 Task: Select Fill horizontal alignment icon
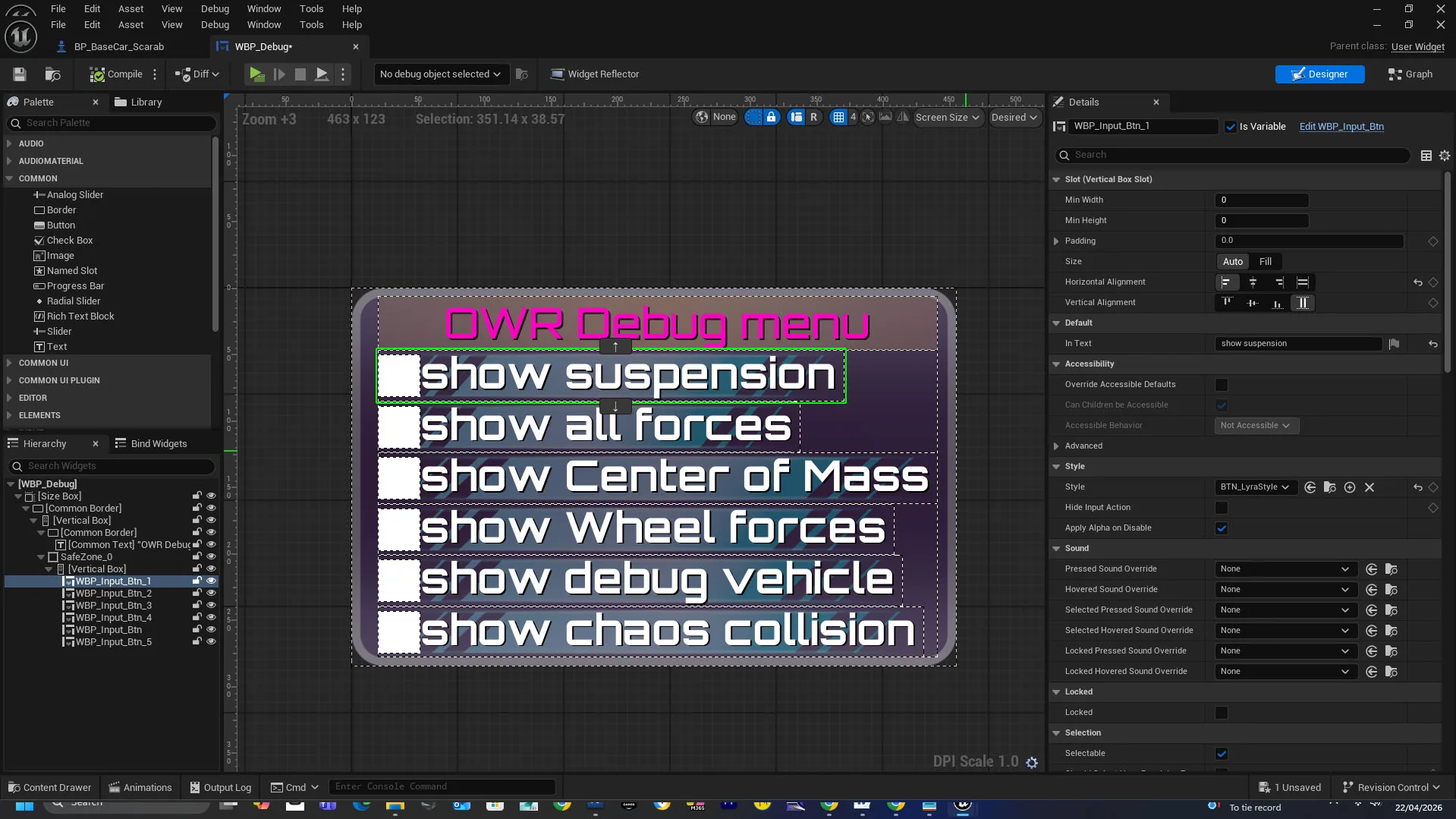pos(1303,282)
